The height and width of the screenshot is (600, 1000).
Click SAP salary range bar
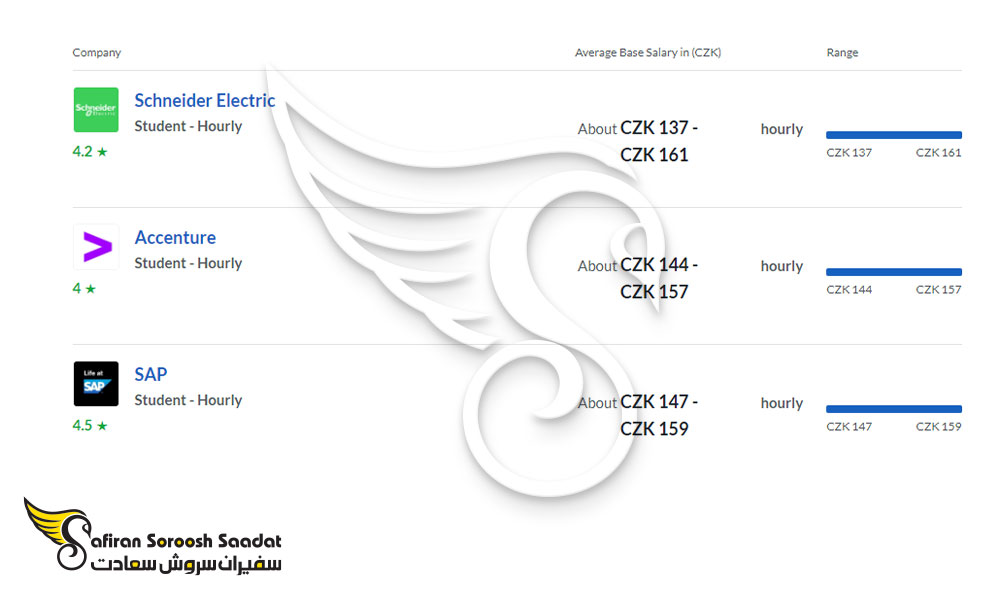point(893,409)
